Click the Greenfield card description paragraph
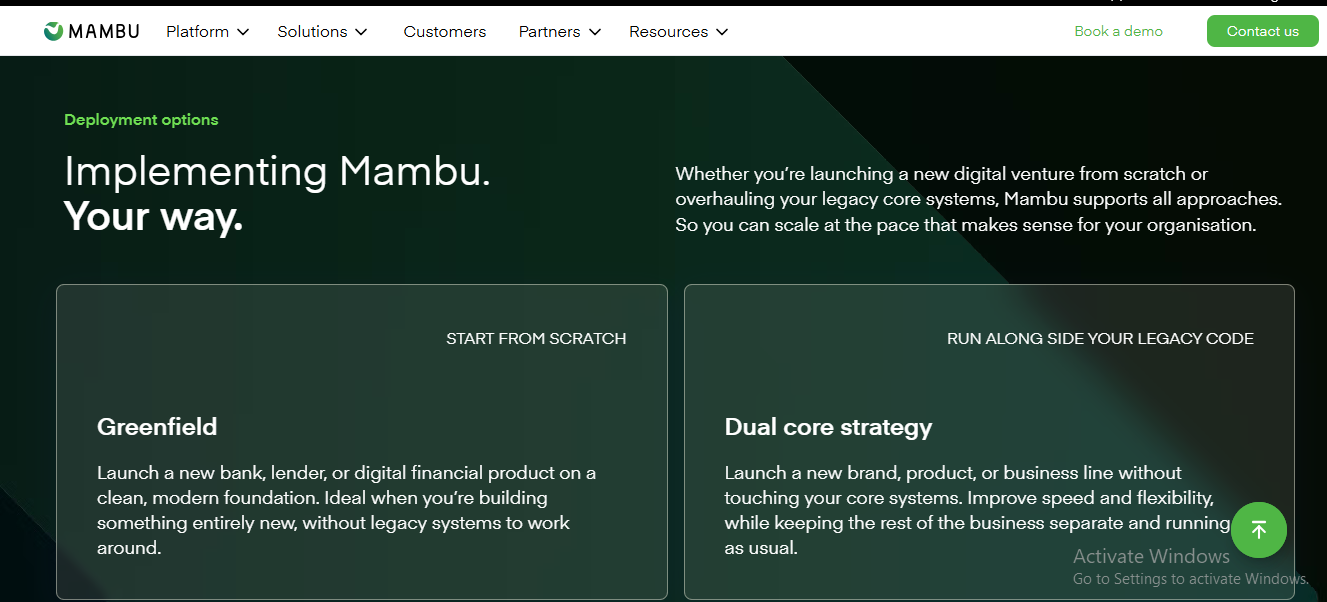Viewport: 1327px width, 602px height. click(x=347, y=510)
